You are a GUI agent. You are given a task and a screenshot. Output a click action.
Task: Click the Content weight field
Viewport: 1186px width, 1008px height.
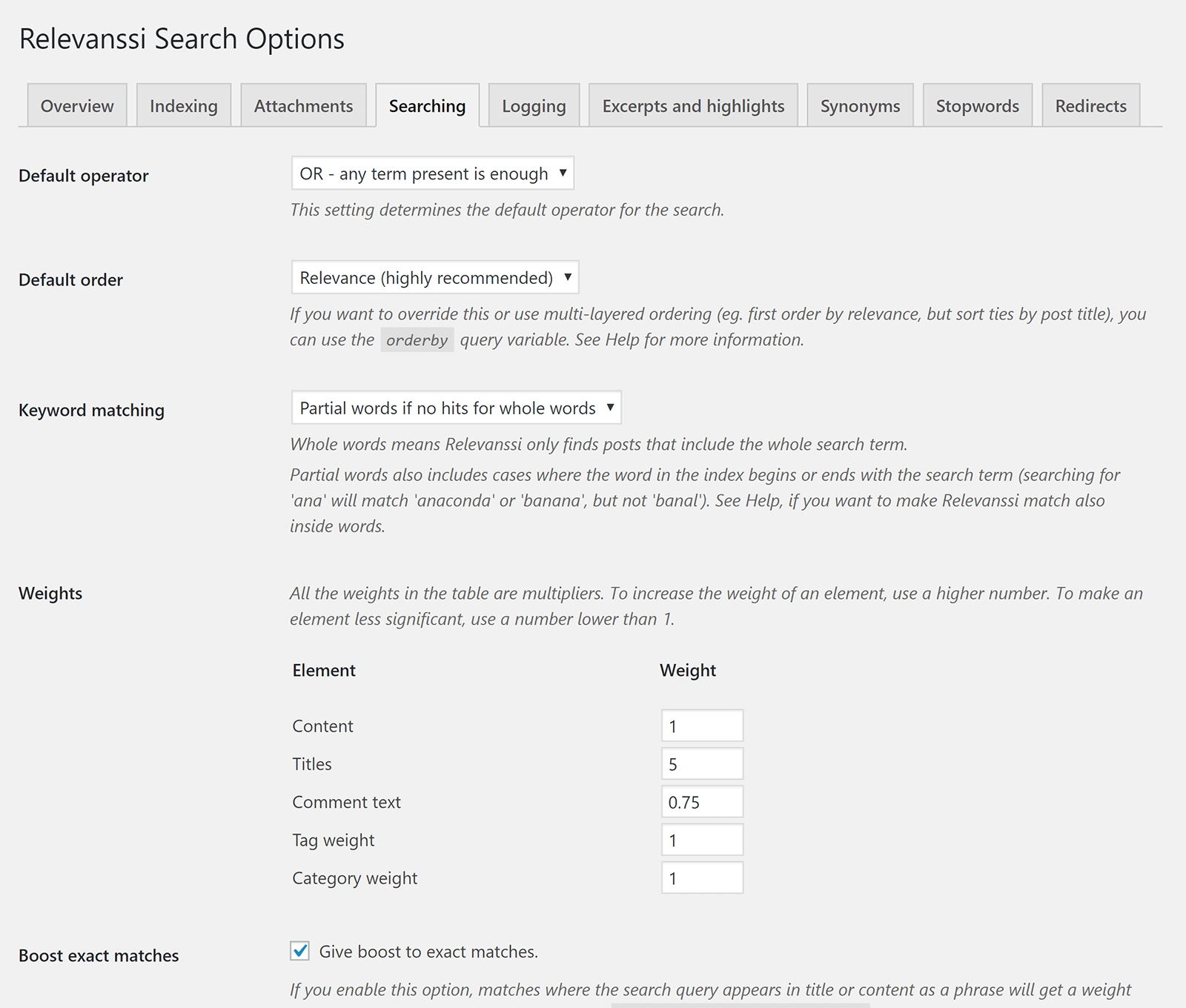pos(702,726)
